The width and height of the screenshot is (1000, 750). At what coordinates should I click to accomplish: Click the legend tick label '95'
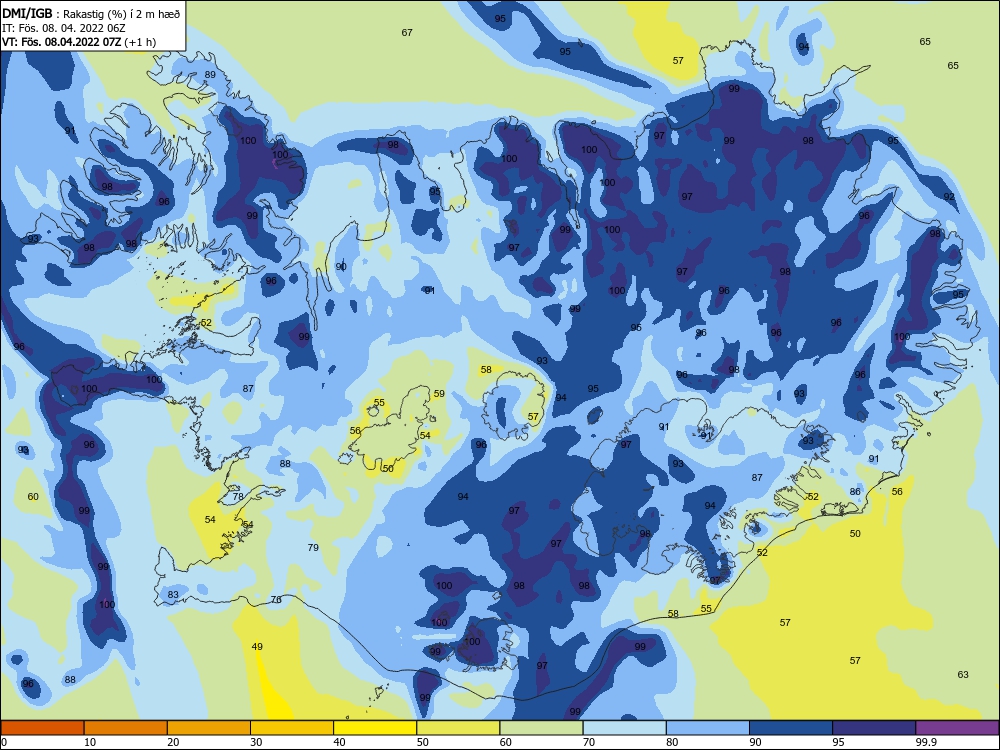tap(839, 742)
